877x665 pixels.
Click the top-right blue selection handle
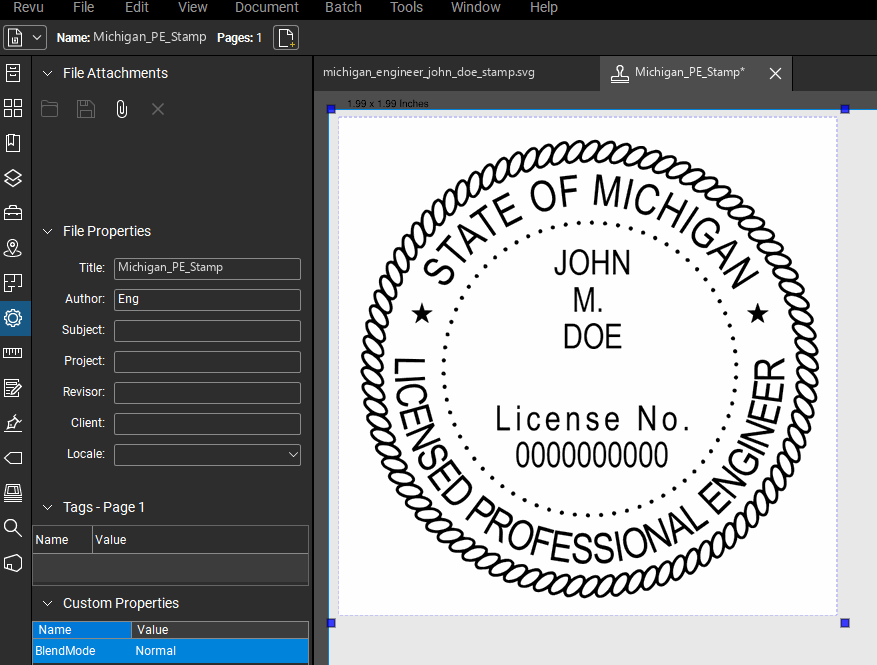pos(845,109)
